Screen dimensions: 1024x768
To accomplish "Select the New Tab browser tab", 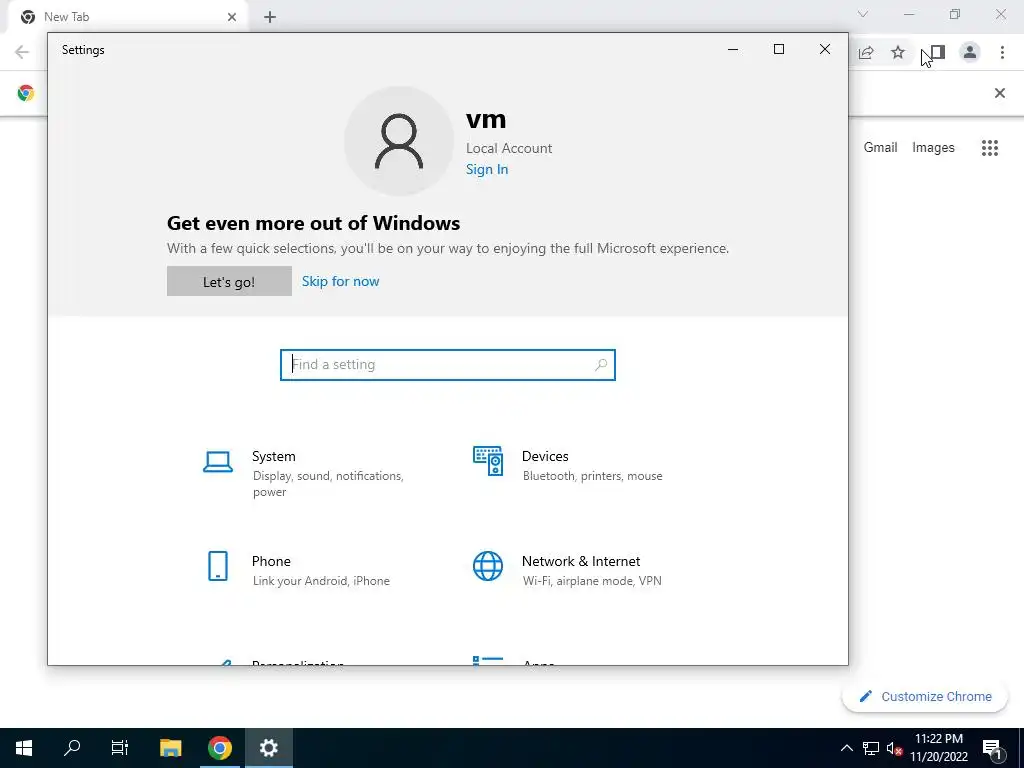I will click(x=125, y=17).
